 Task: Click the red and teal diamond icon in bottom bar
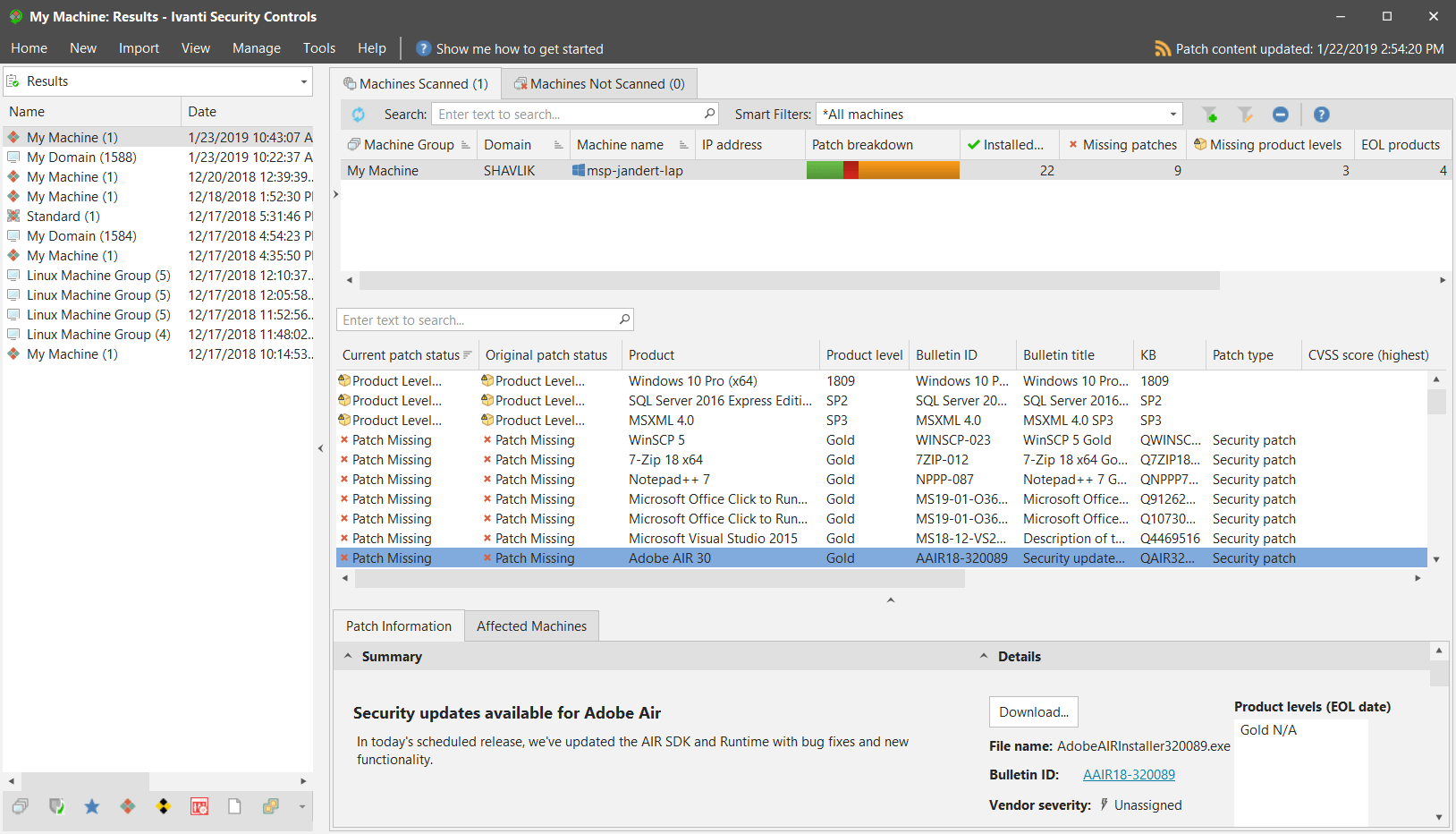pyautogui.click(x=128, y=806)
